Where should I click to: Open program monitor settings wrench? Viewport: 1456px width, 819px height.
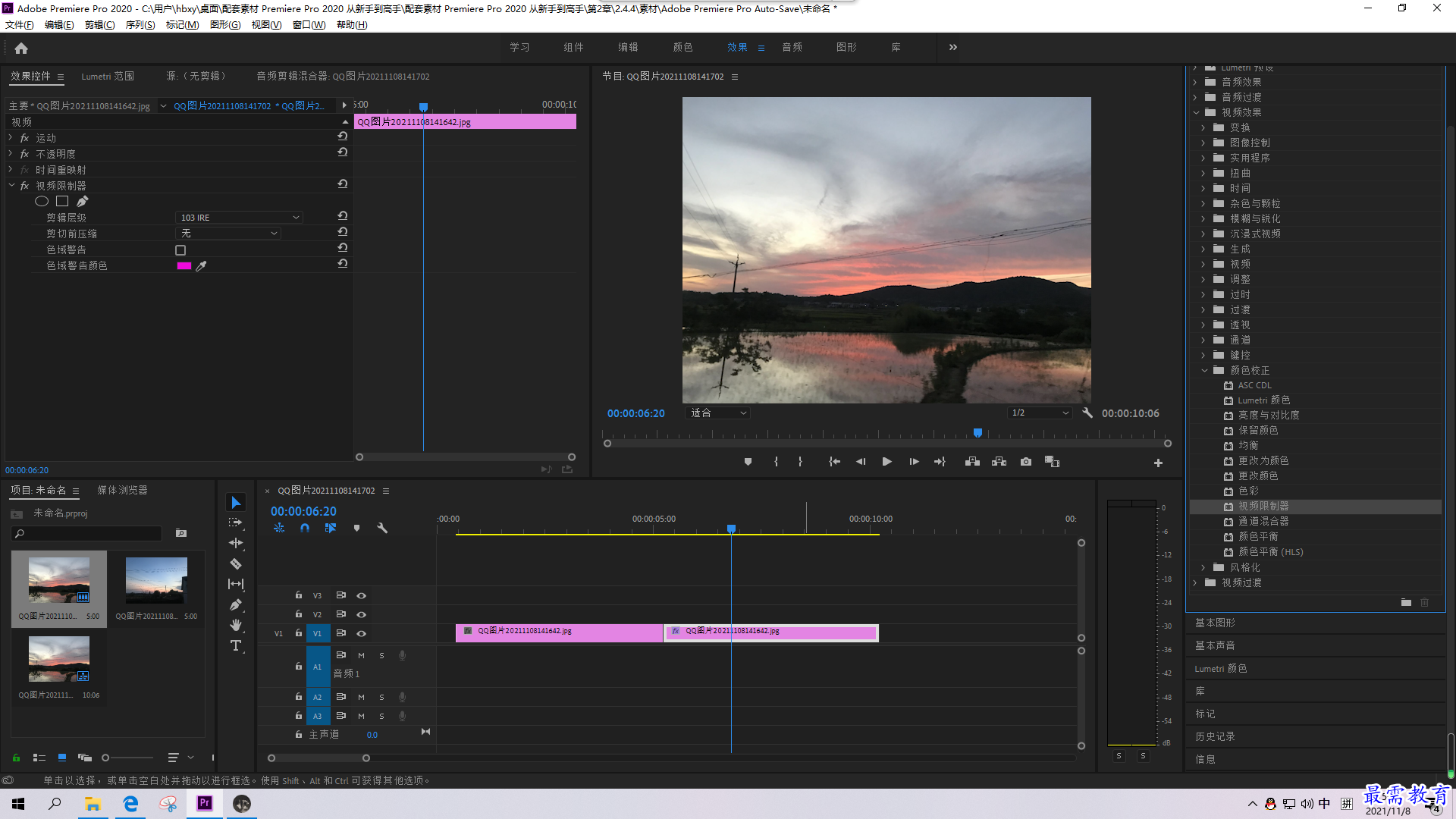click(1087, 413)
